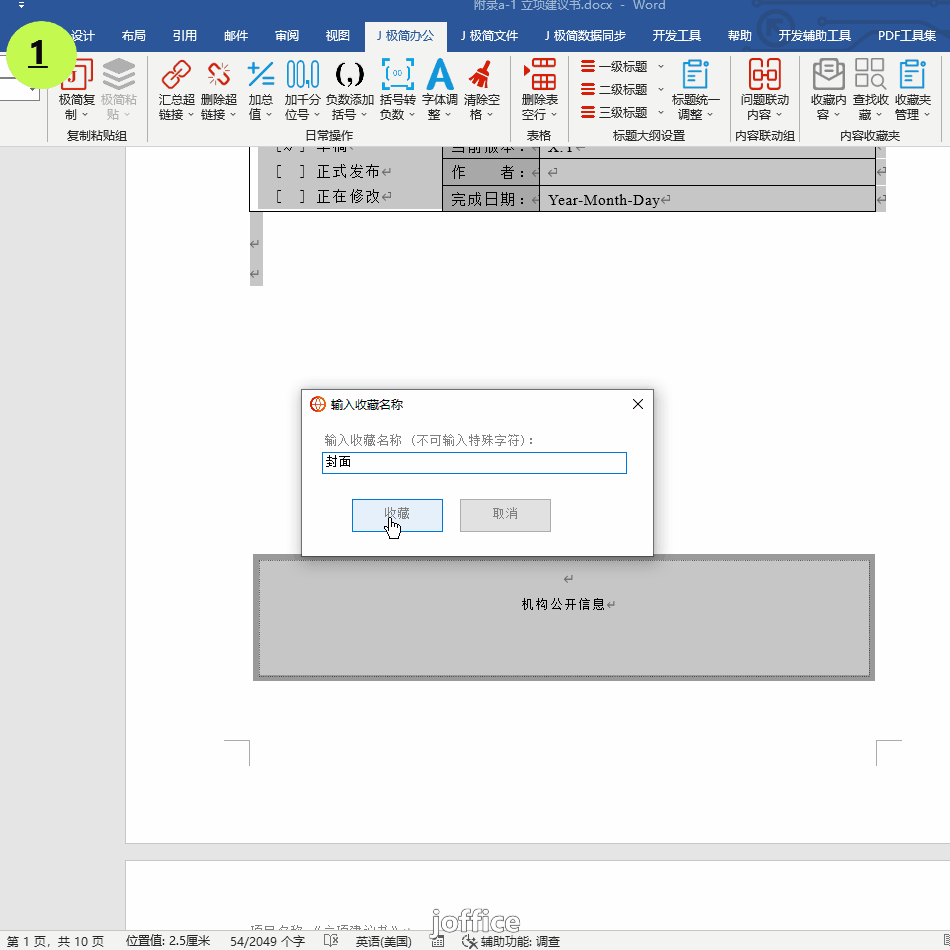Image resolution: width=950 pixels, height=950 pixels.
Task: Click the 取消 button in dialog
Action: click(x=505, y=514)
